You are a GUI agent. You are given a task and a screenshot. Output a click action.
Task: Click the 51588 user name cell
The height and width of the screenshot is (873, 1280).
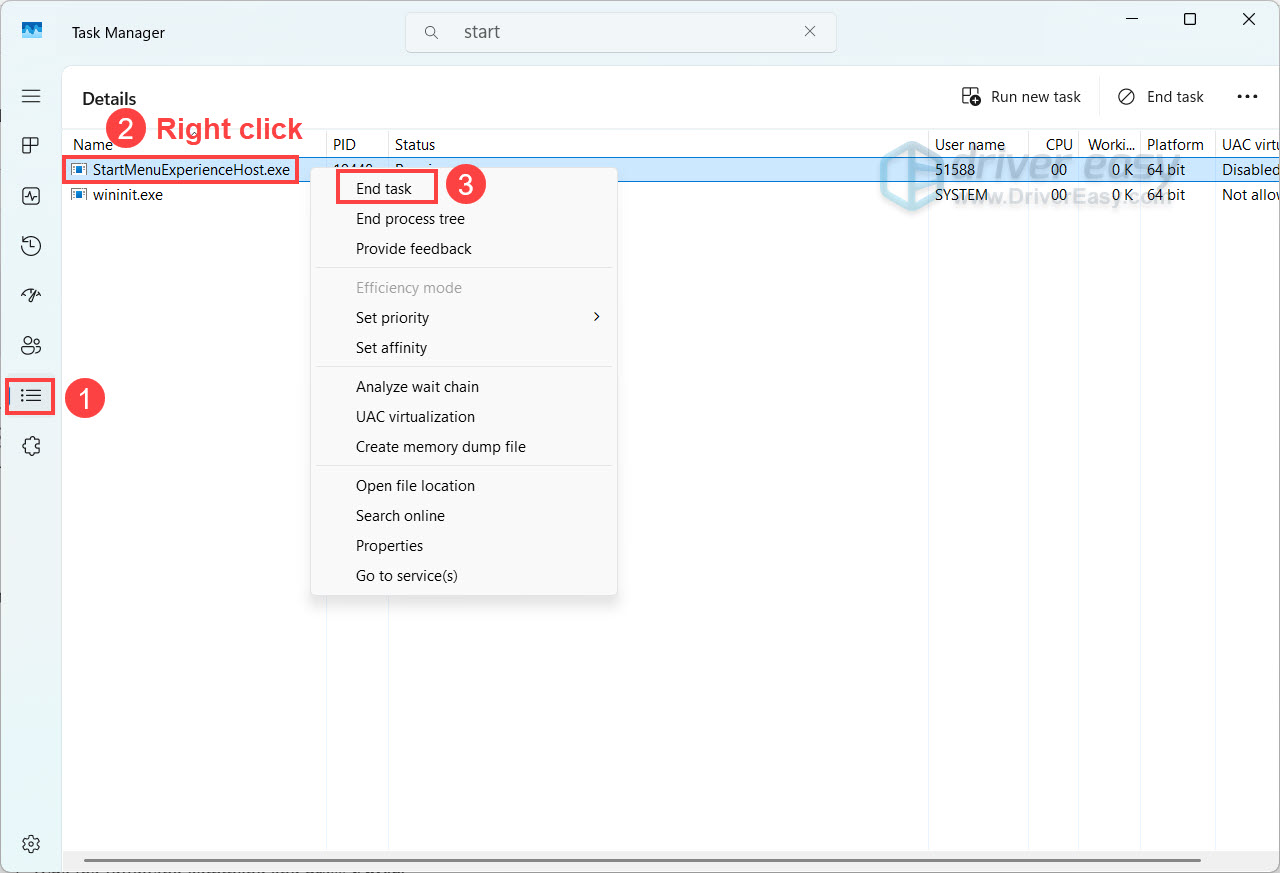click(955, 170)
